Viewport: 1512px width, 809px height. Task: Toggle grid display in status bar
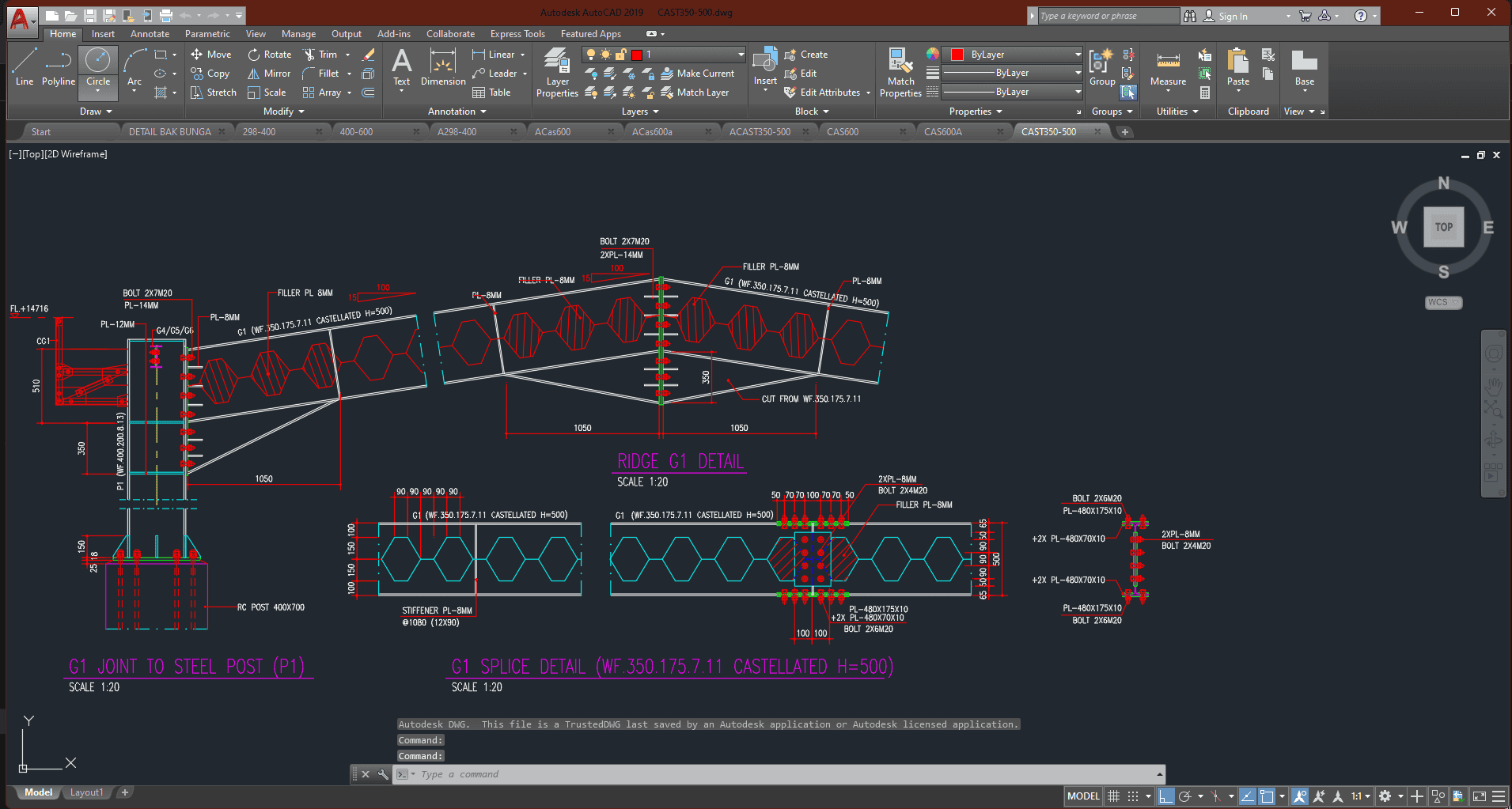[x=1113, y=796]
